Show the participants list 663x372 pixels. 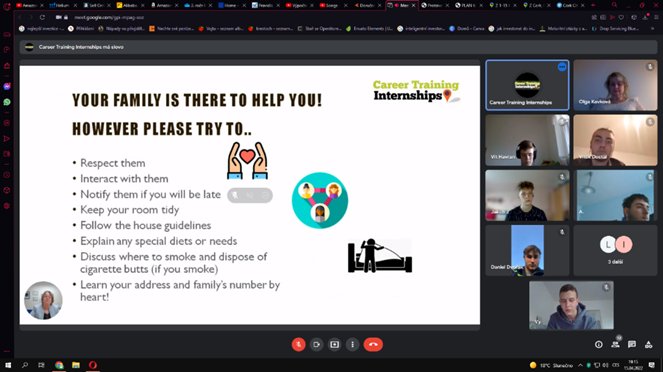point(616,345)
